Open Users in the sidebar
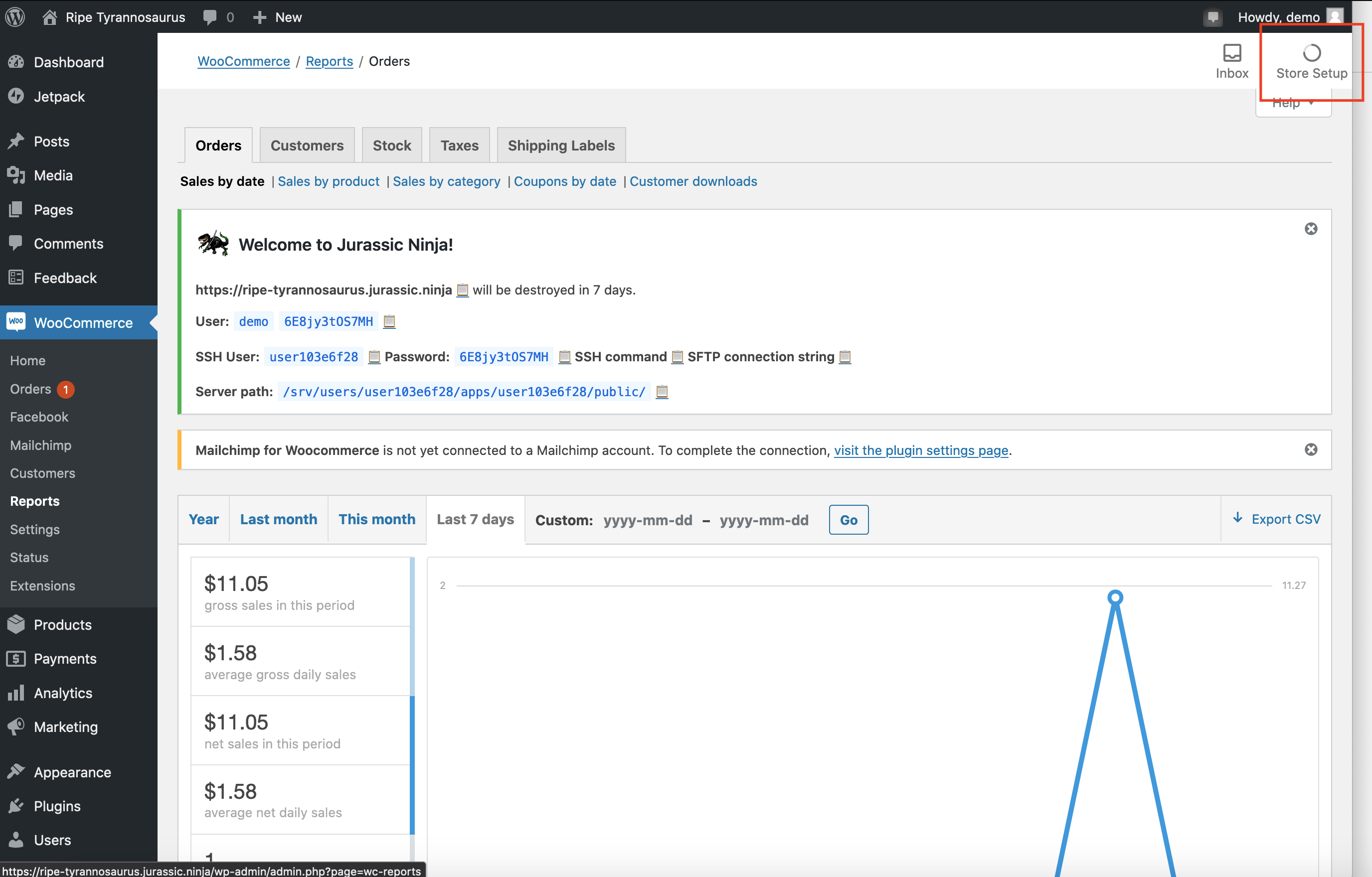The width and height of the screenshot is (1372, 877). point(79,841)
